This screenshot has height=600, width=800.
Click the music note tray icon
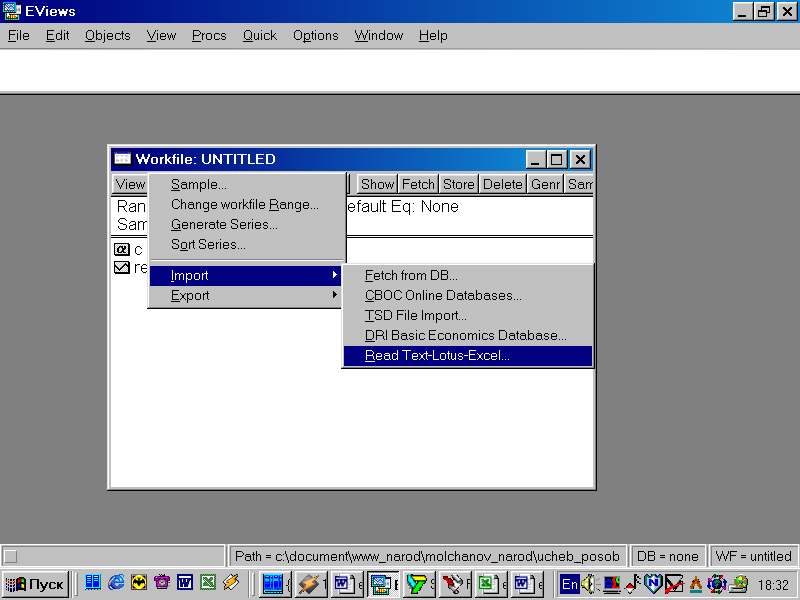633,585
